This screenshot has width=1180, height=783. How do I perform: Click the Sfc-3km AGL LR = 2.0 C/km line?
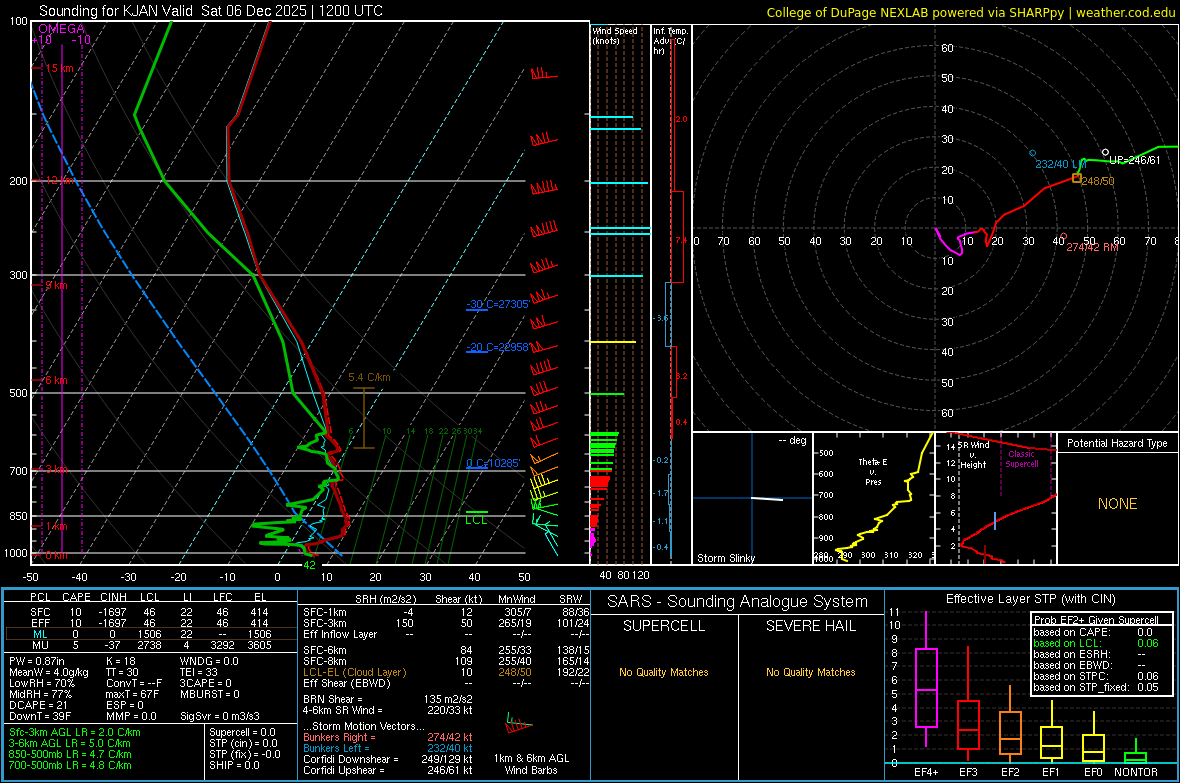tap(75, 732)
